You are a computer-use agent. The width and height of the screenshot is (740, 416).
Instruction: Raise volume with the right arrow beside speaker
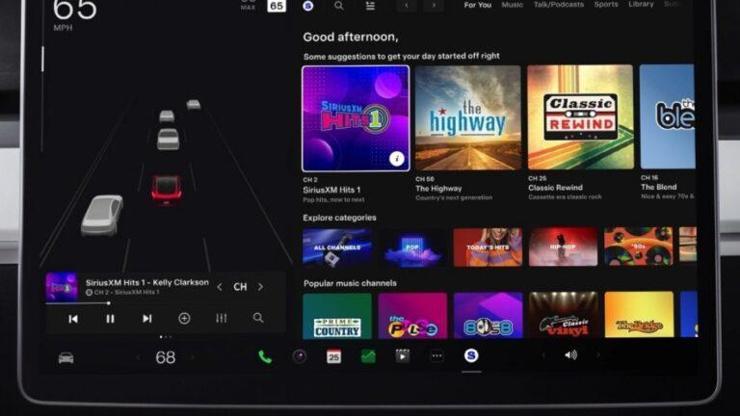click(598, 355)
